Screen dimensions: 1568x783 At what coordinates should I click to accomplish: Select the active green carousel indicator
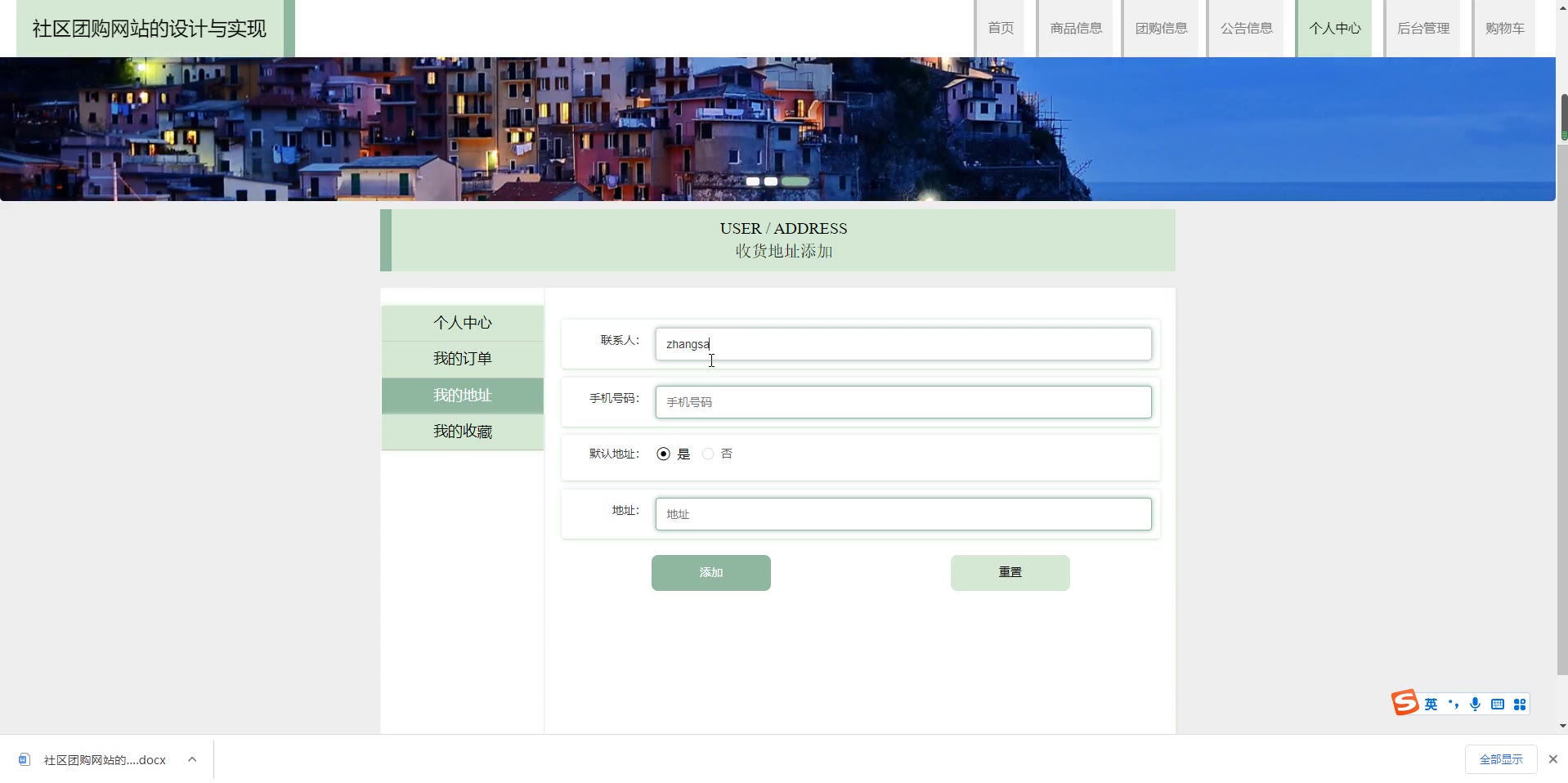pyautogui.click(x=795, y=181)
